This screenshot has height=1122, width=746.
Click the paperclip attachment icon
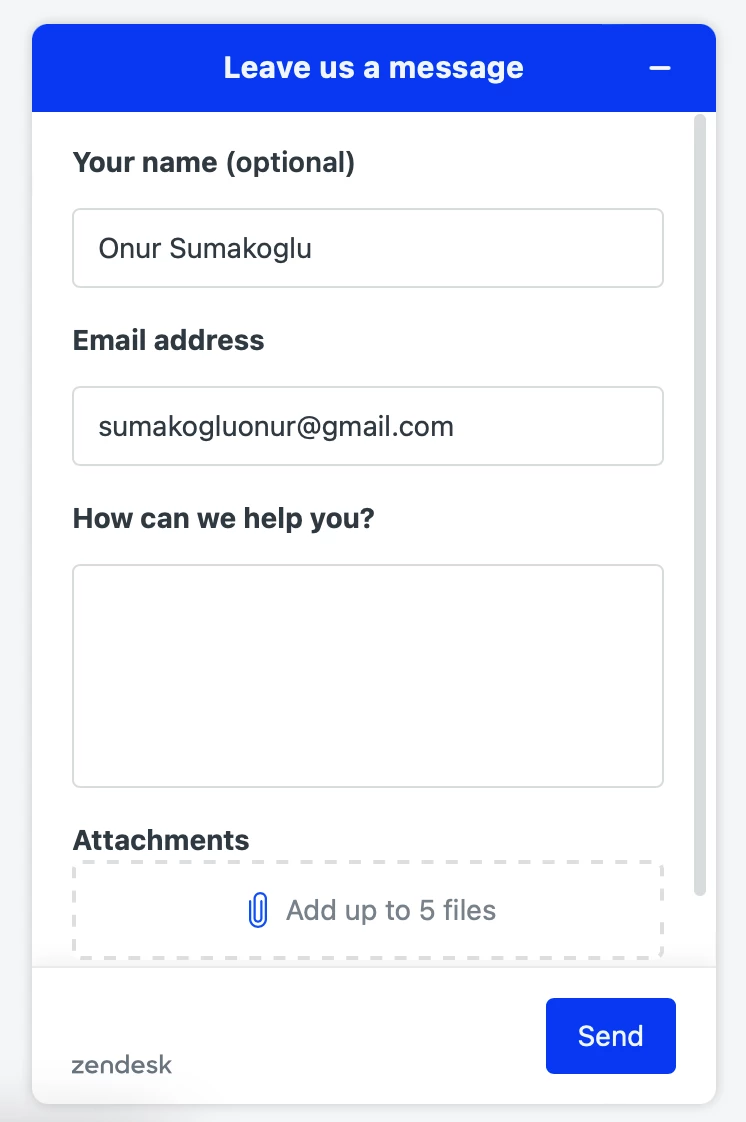257,910
